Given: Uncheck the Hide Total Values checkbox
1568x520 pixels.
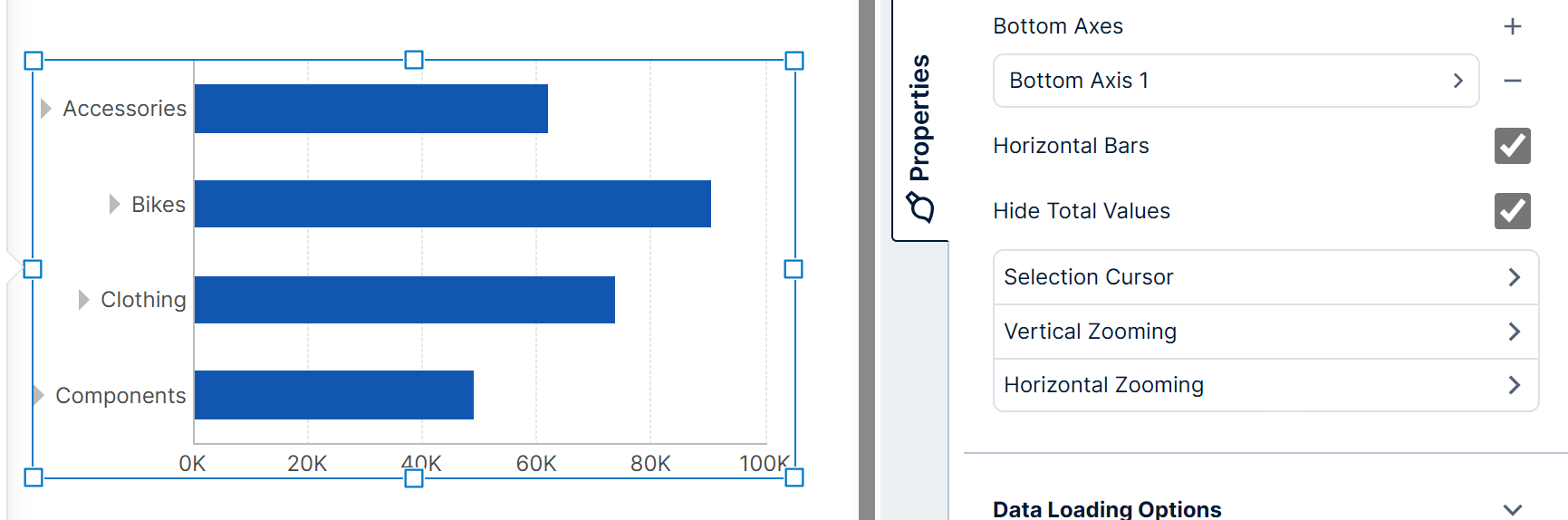Looking at the screenshot, I should click(1512, 211).
